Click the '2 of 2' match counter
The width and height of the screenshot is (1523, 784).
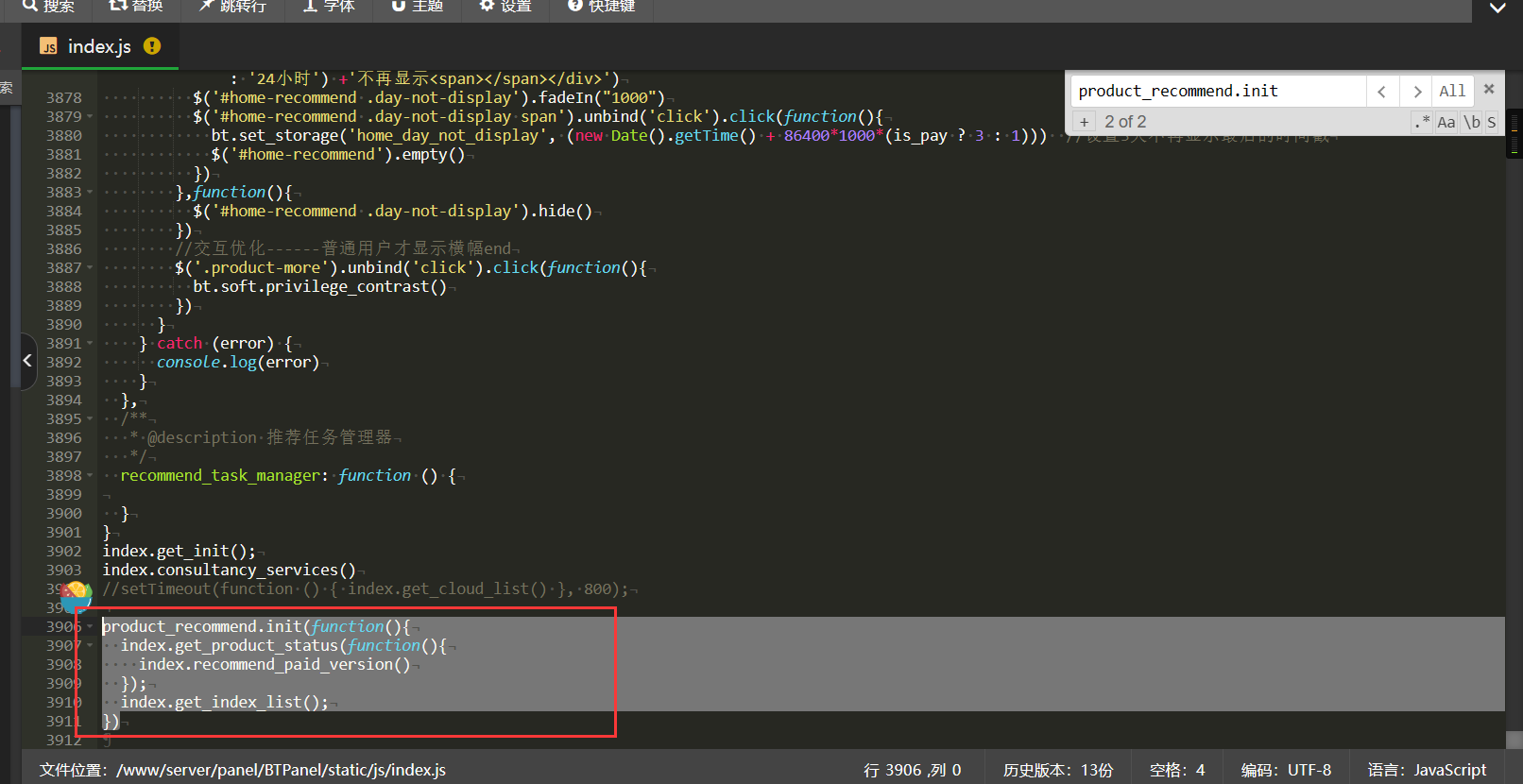point(1125,122)
